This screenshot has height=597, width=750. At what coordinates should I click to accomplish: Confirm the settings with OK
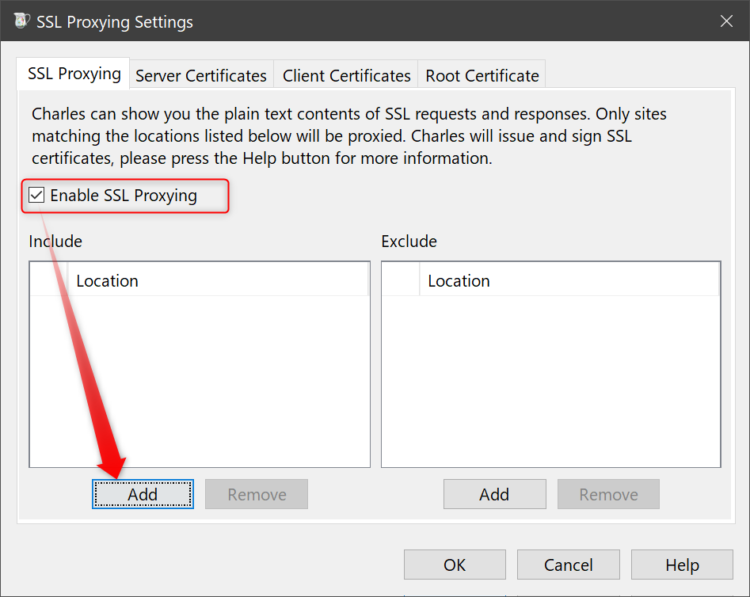454,564
